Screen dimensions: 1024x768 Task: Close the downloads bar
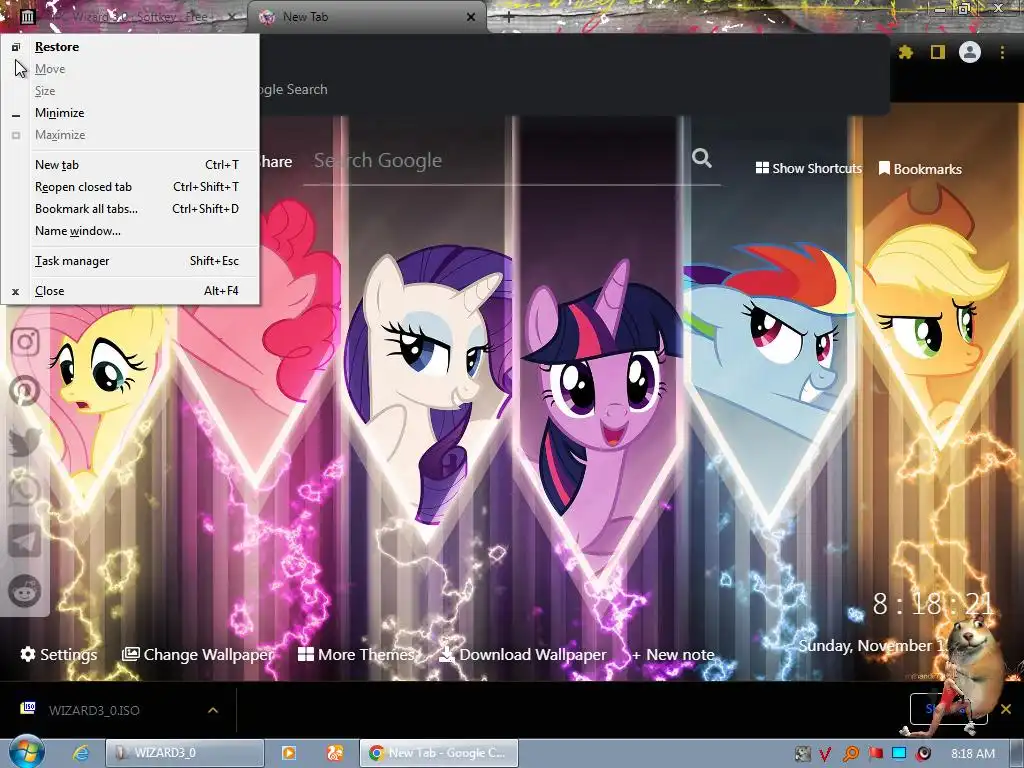tap(1006, 709)
